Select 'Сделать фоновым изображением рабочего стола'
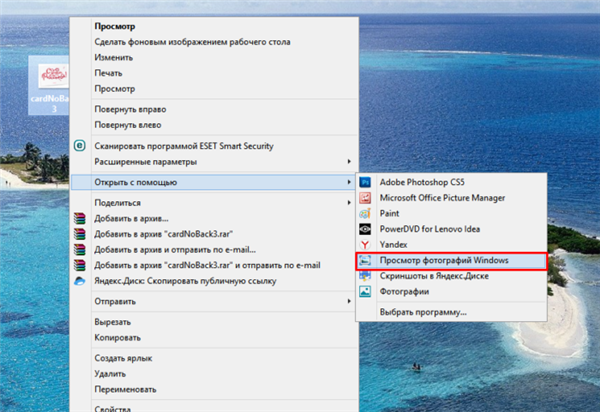Image resolution: width=600 pixels, height=412 pixels. click(x=192, y=42)
